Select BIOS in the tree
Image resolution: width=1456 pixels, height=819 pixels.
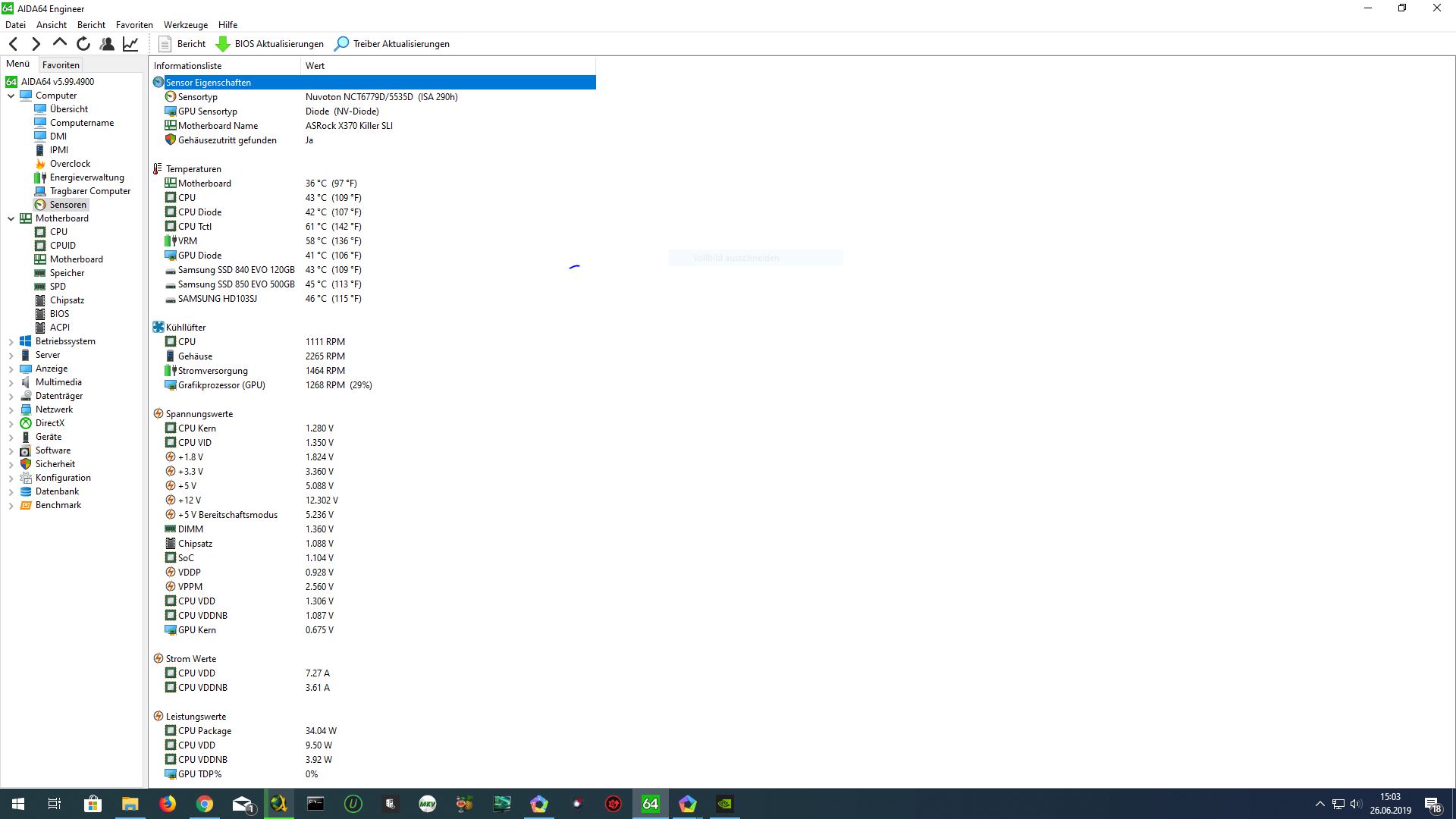(x=59, y=314)
